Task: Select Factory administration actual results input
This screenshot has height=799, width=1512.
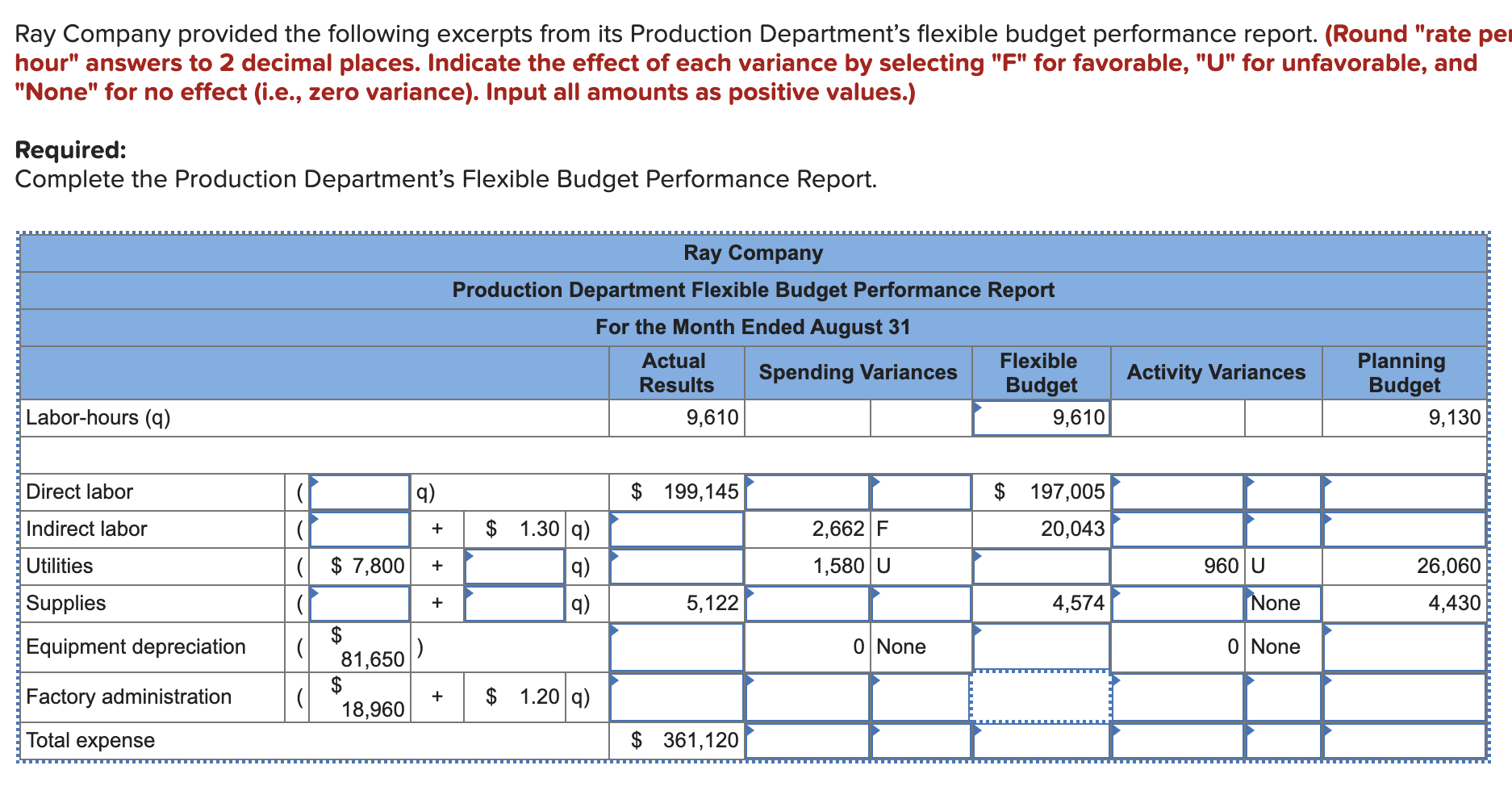Action: pos(676,697)
